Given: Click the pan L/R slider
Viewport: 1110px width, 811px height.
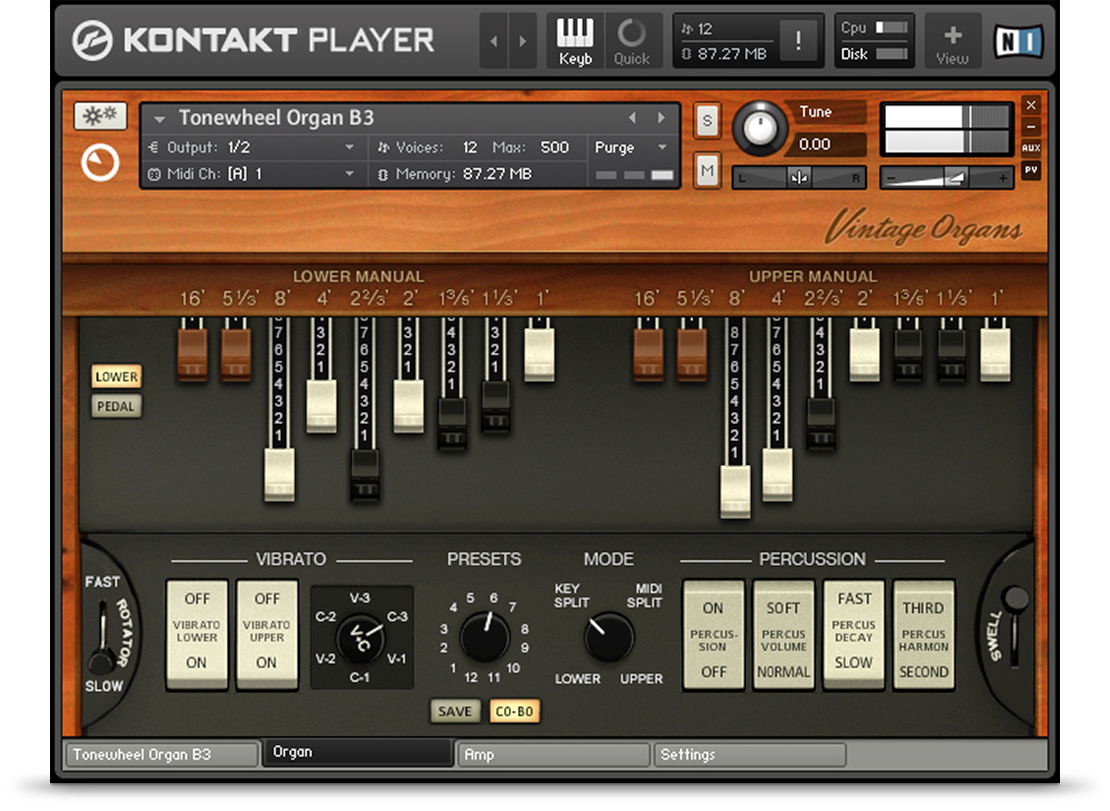Looking at the screenshot, I should (x=799, y=178).
